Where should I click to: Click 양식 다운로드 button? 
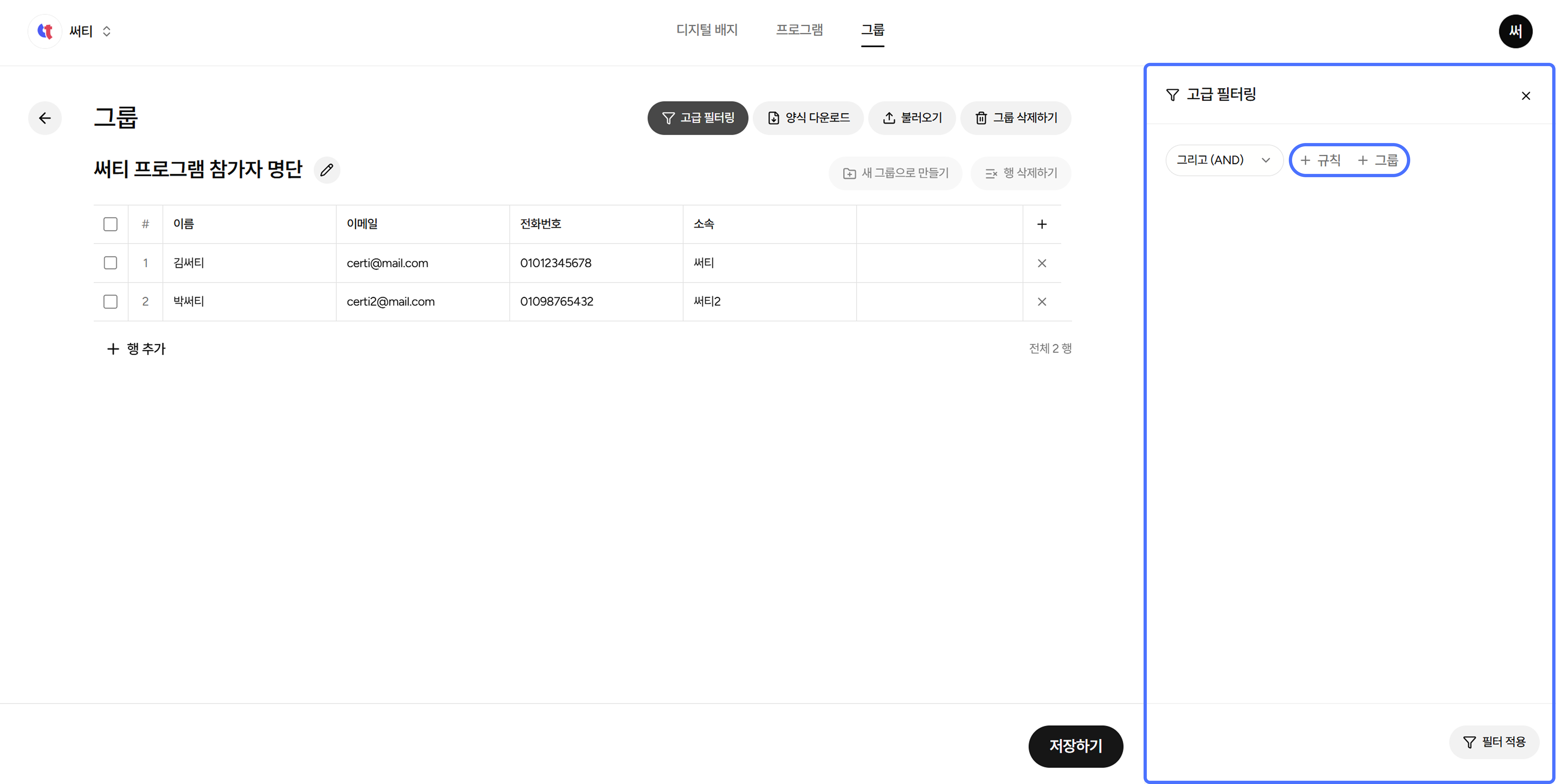point(808,118)
